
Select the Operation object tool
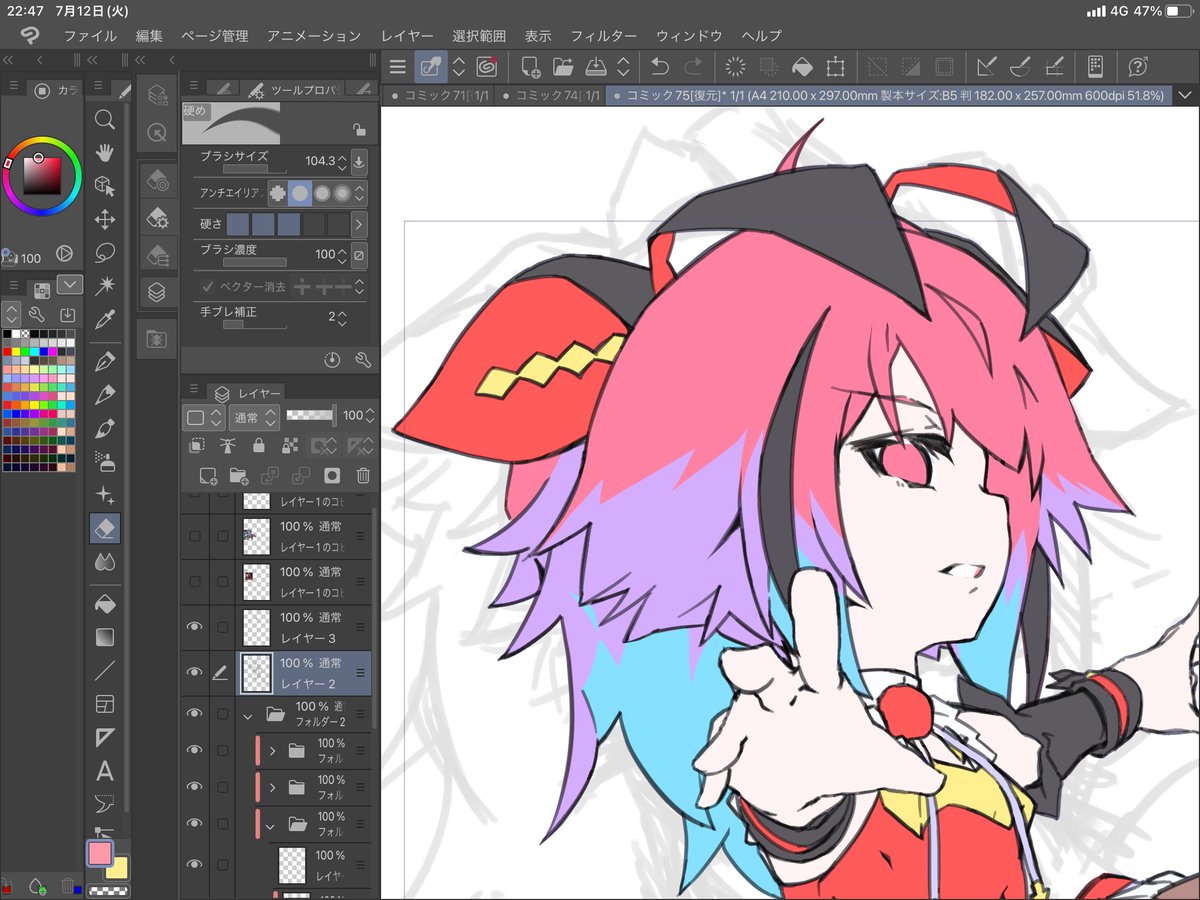click(x=104, y=186)
